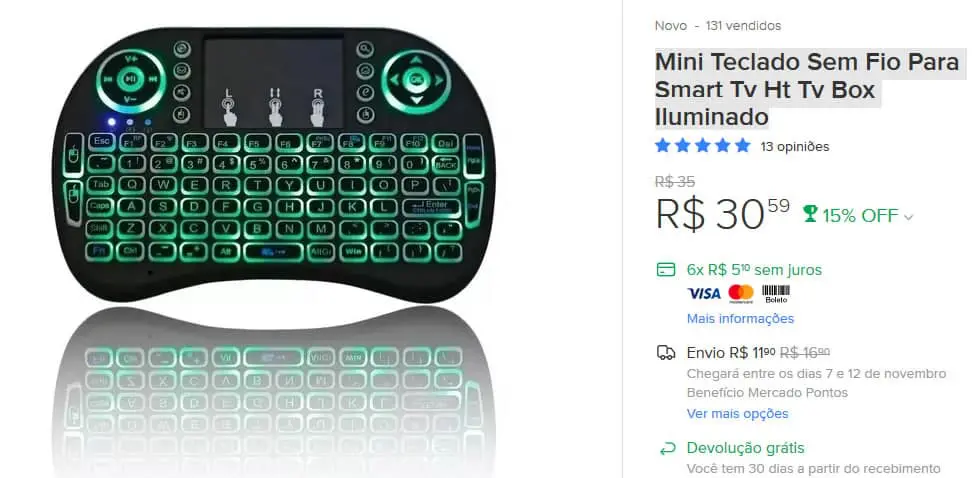972x478 pixels.
Task: Click the 6x R$ 5,10 sem juros text
Action: (754, 270)
